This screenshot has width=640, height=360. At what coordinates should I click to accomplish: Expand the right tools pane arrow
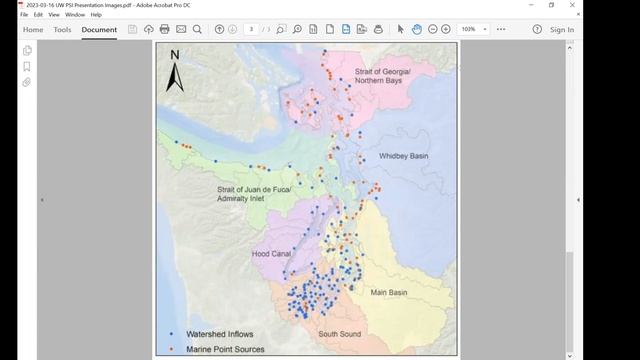coord(578,200)
